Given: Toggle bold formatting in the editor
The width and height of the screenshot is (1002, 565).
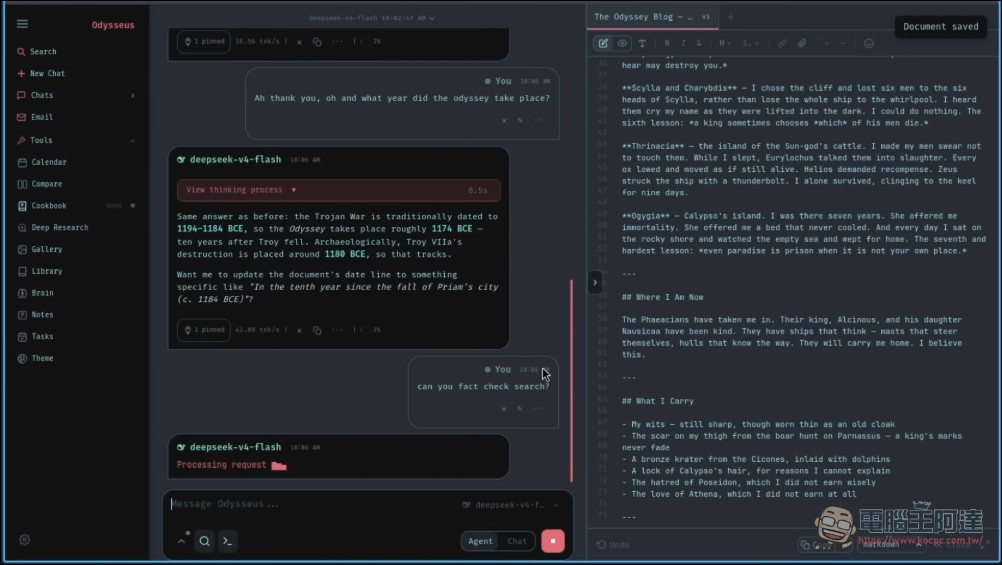Looking at the screenshot, I should point(667,43).
